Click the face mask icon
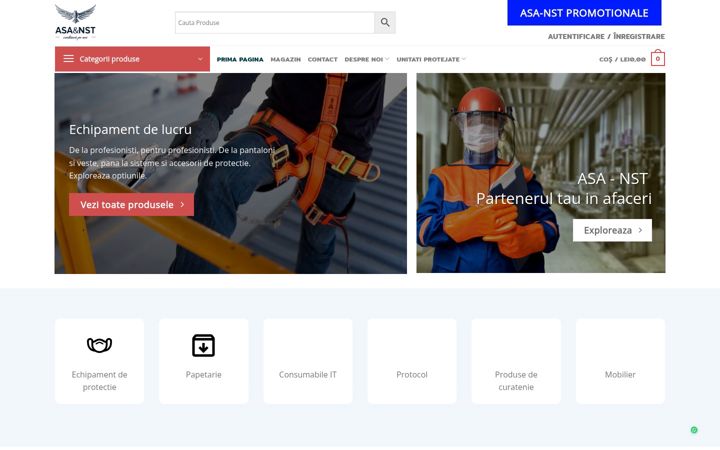Screen dimensions: 720x450 point(99,345)
